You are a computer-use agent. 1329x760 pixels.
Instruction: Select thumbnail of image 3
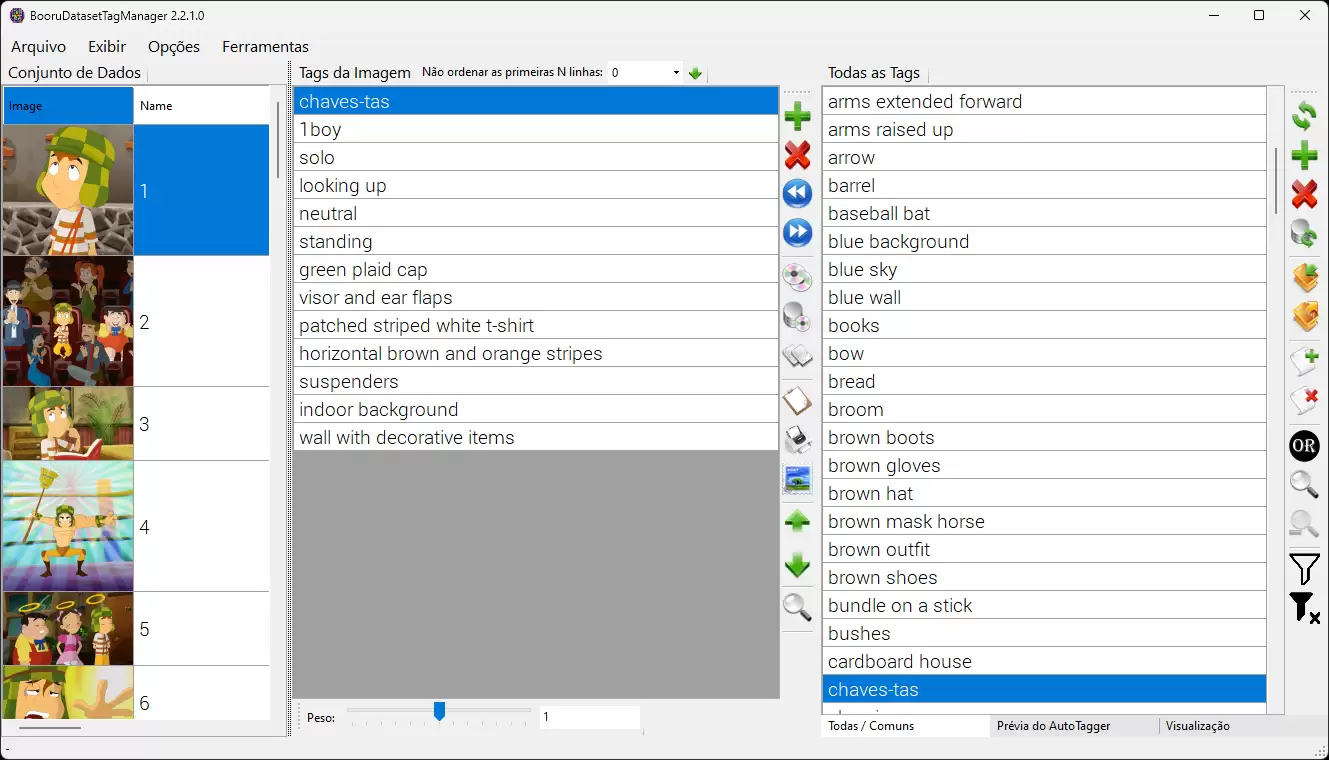(68, 424)
